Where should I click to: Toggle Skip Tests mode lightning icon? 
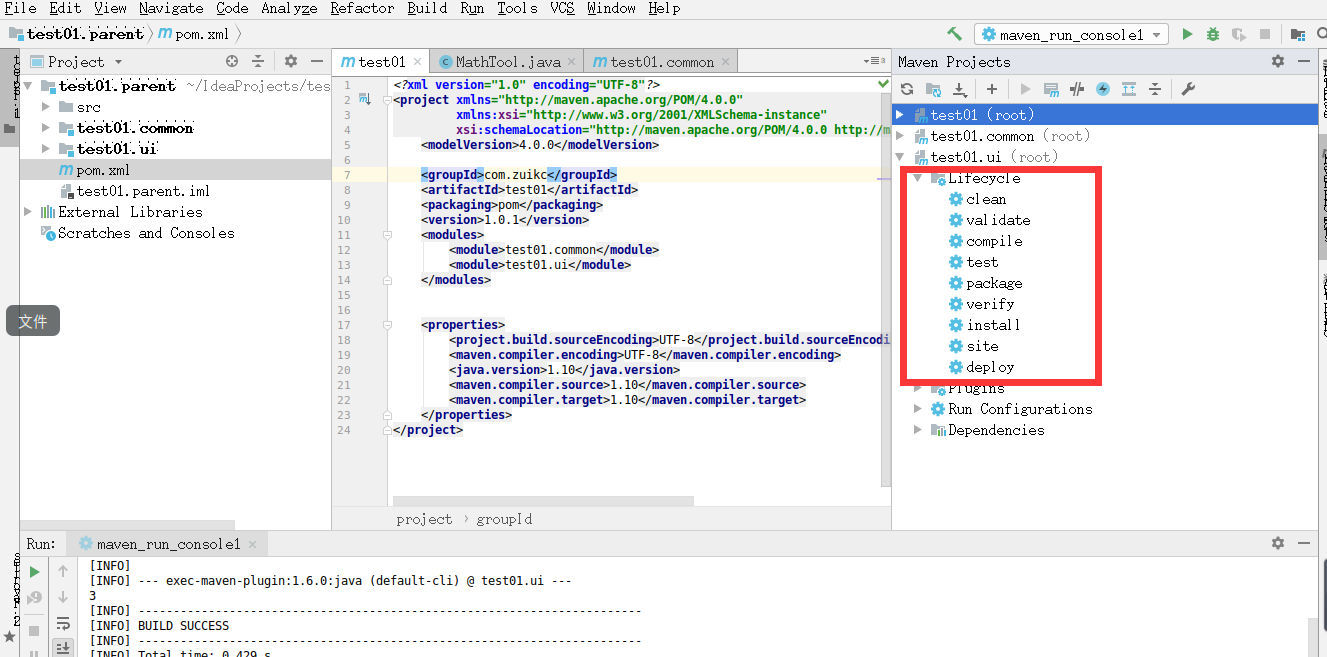1103,89
